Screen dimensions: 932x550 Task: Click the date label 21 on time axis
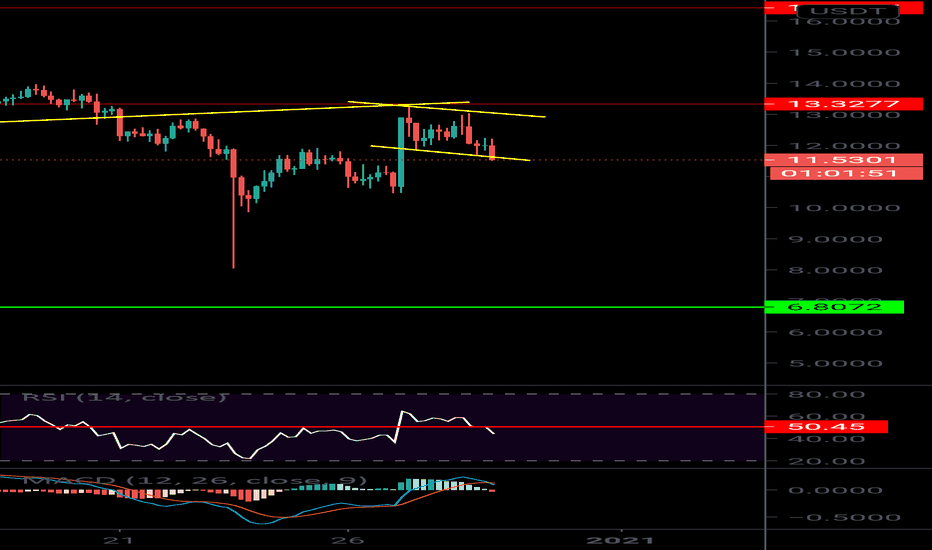118,540
